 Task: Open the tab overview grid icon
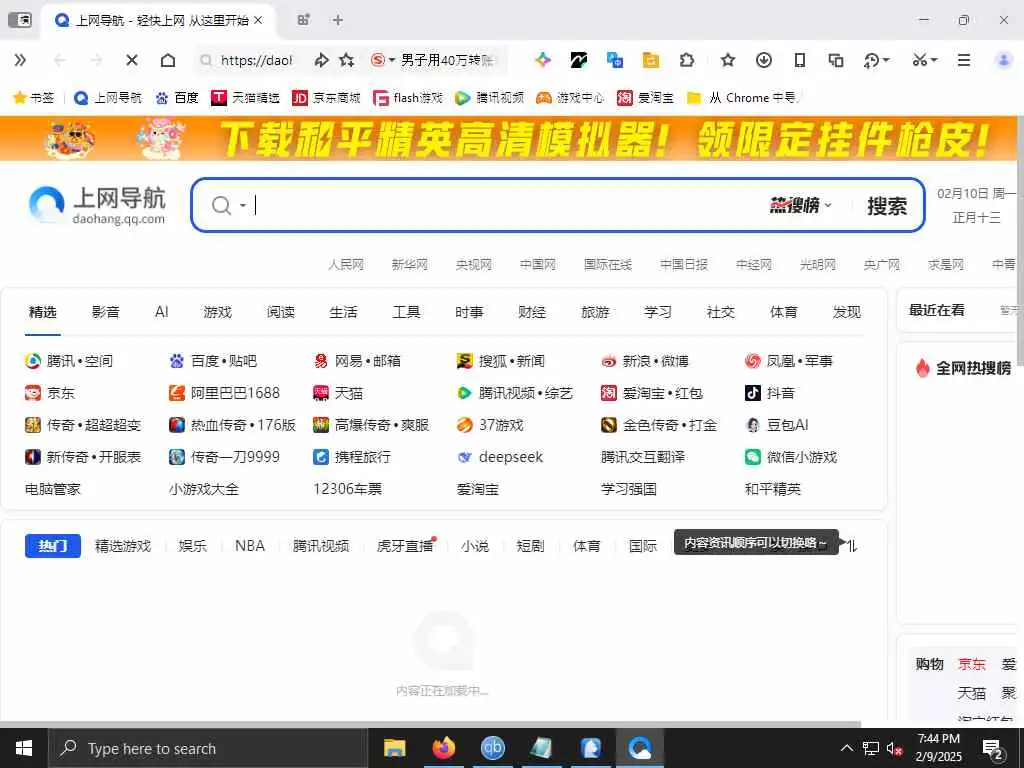303,20
